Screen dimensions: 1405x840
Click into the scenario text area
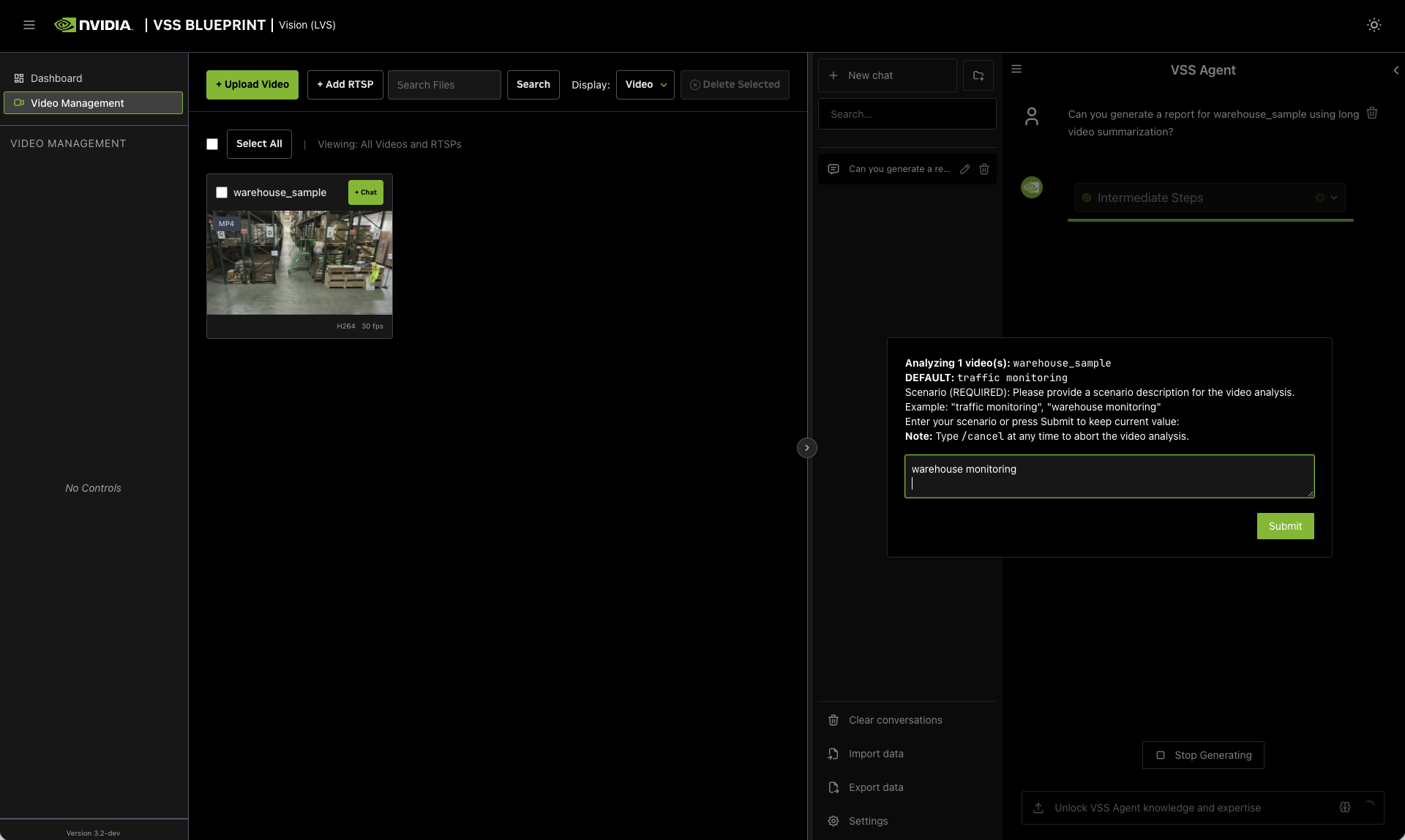[x=1109, y=476]
